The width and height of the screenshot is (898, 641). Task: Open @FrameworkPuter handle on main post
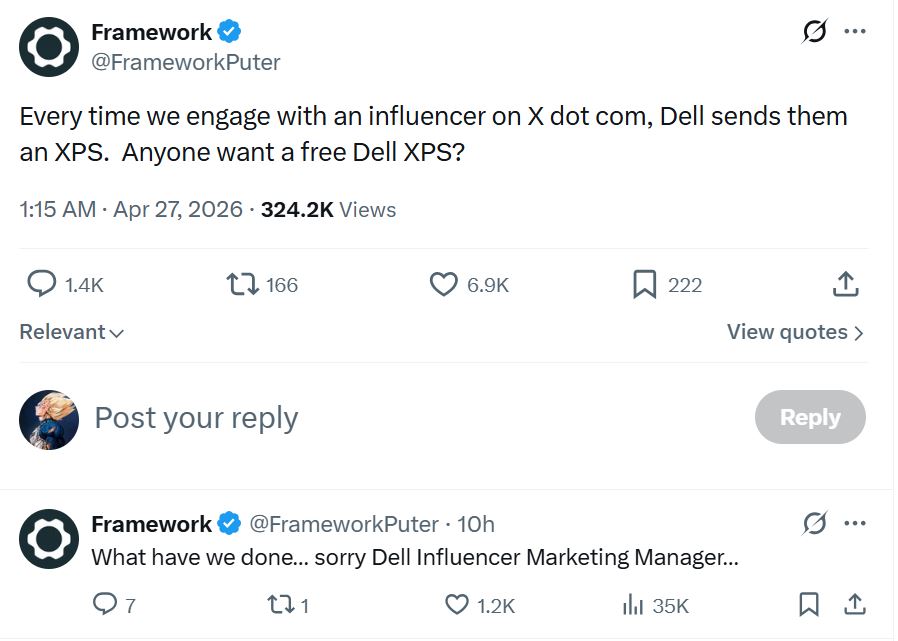pyautogui.click(x=186, y=62)
